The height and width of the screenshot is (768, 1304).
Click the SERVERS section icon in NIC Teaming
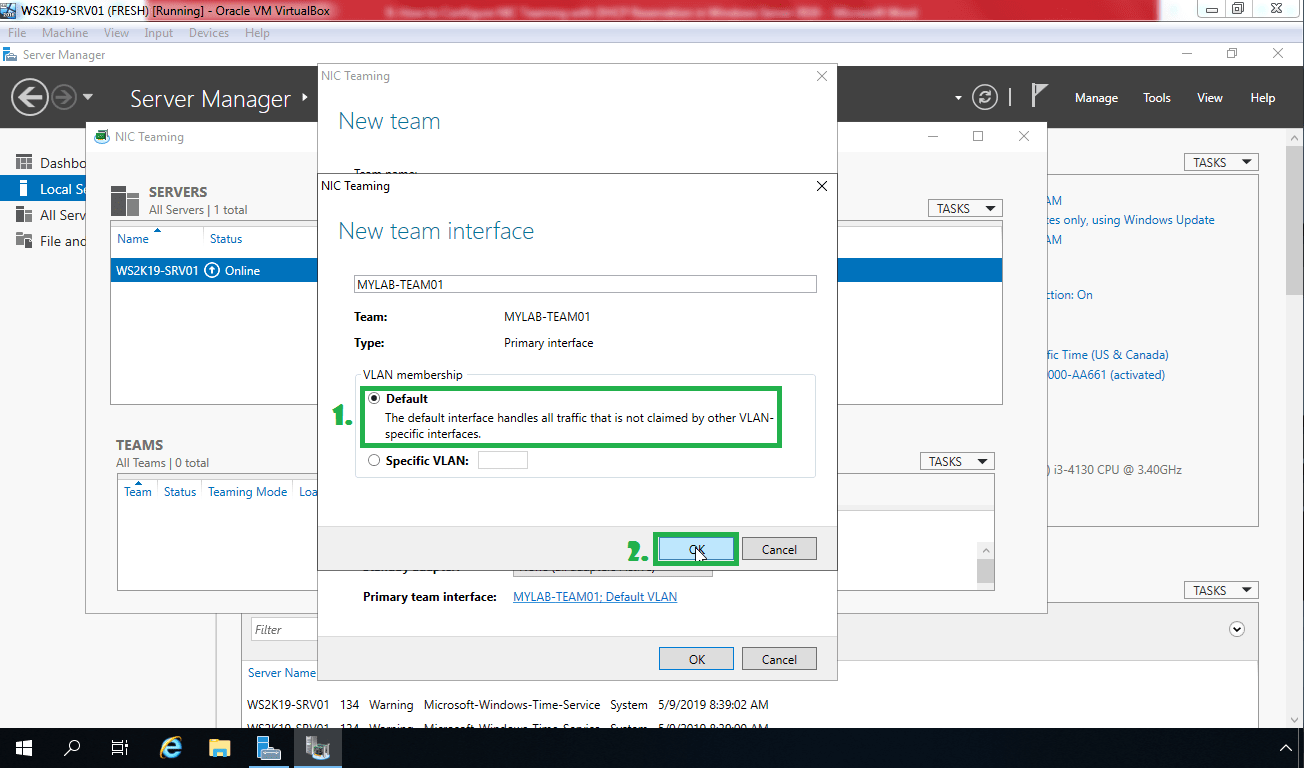pyautogui.click(x=125, y=200)
